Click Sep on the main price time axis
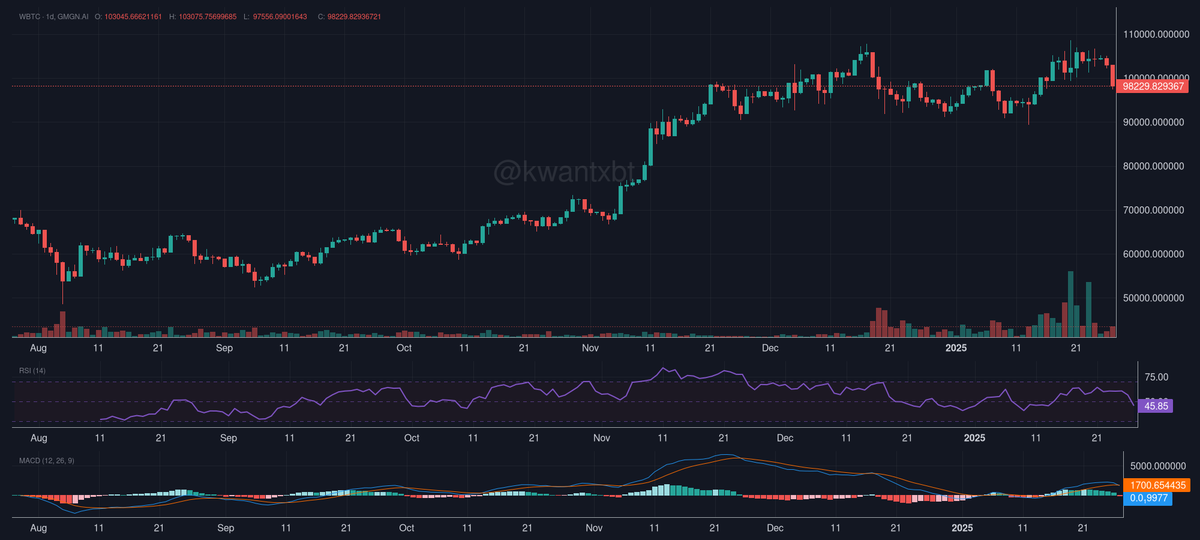The image size is (1200, 540). click(x=225, y=348)
